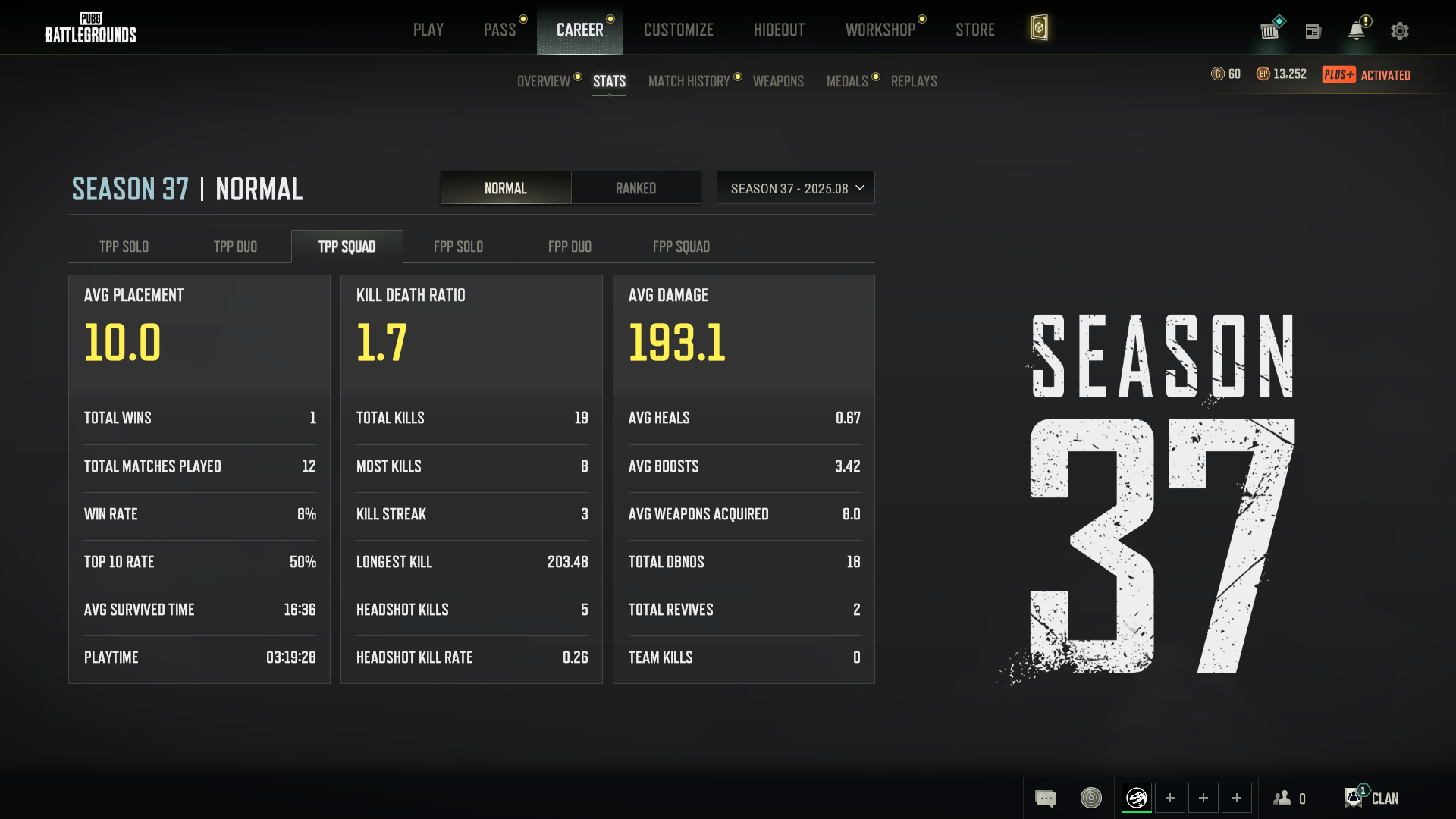Click the BP currency icon
1456x819 pixels.
click(1263, 74)
